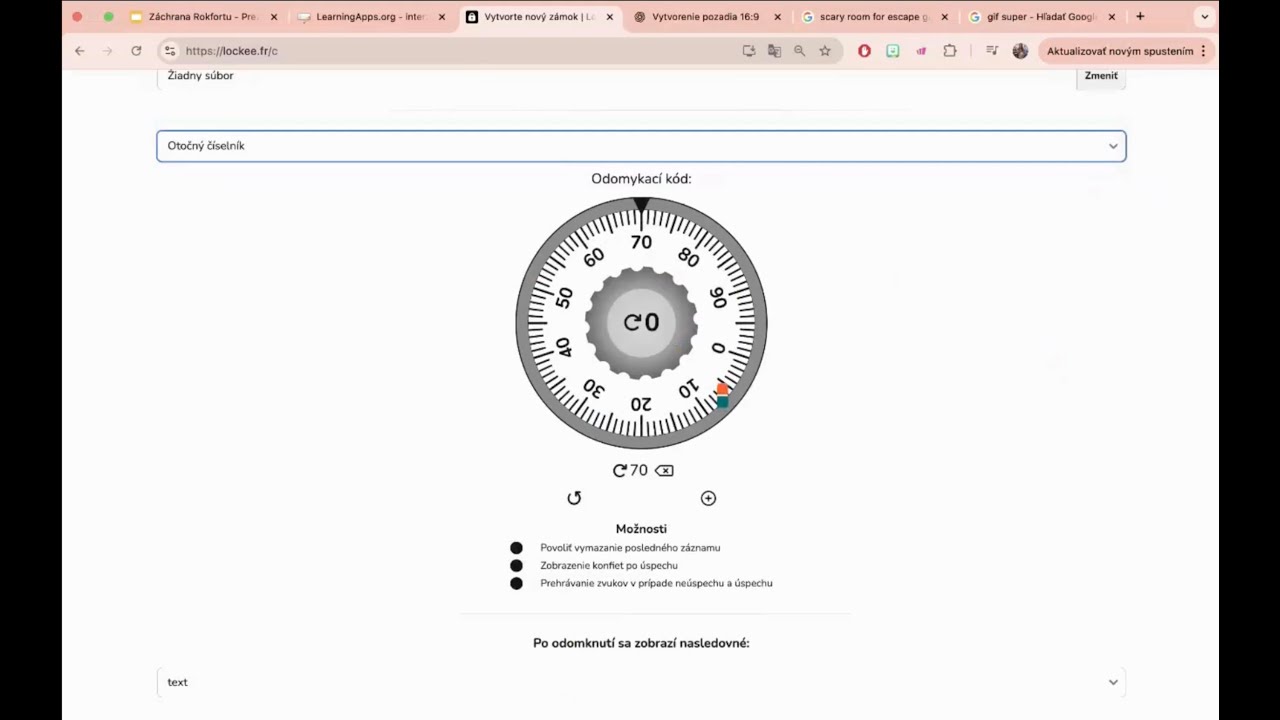Viewport: 1280px width, 720px height.
Task: Open the Chrome three-dot menu
Action: click(x=1203, y=51)
